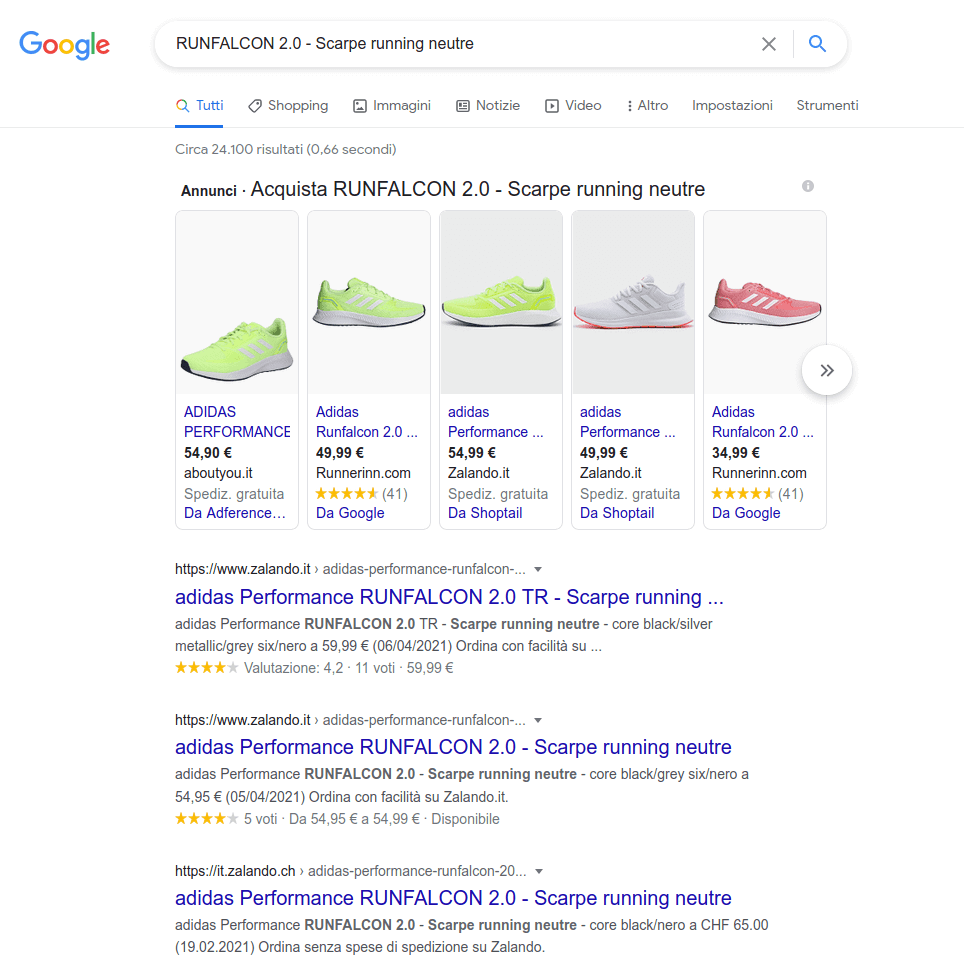The height and width of the screenshot is (974, 964).
Task: Click the blue magnifier search icon
Action: [x=817, y=43]
